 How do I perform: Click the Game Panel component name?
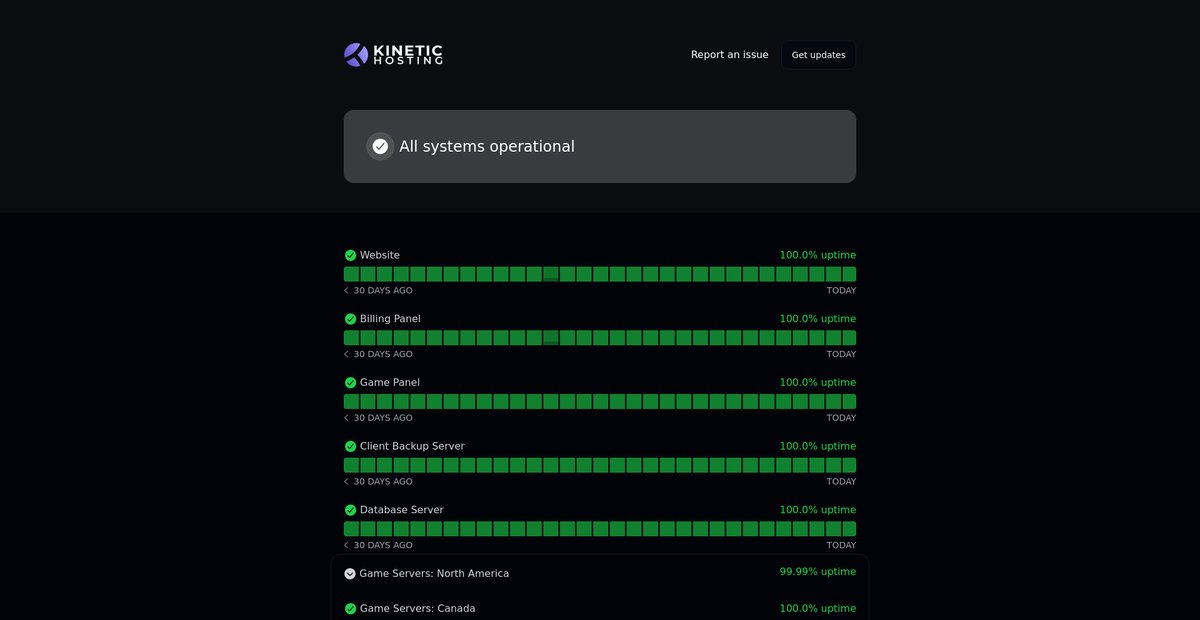(390, 383)
